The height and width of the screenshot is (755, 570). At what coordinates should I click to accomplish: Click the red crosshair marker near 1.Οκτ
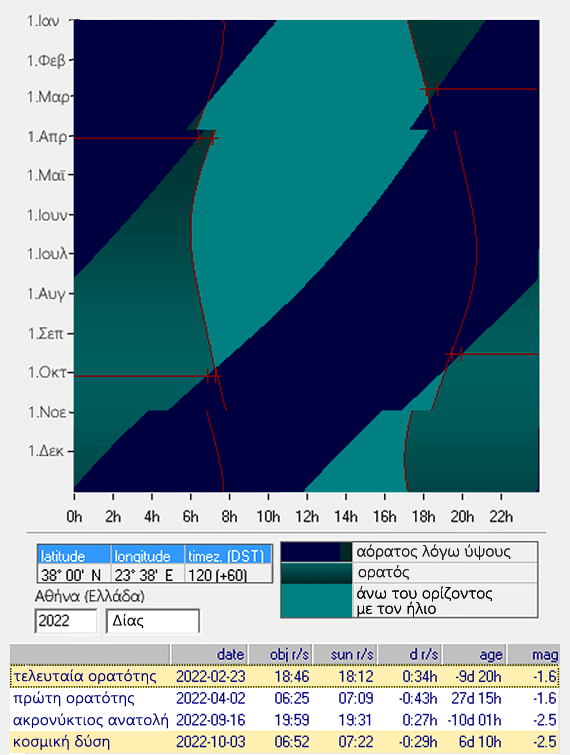click(213, 376)
